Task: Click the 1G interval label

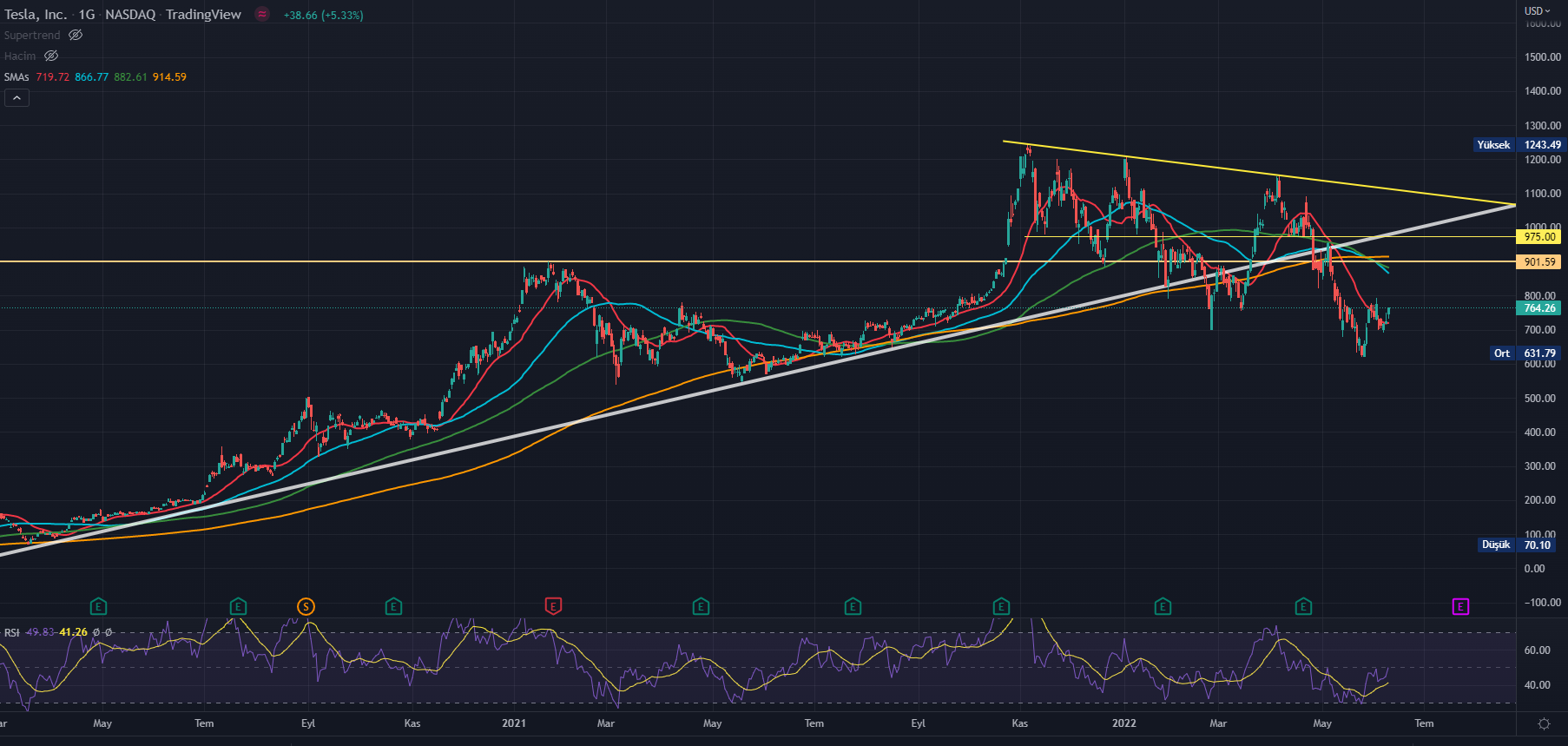Action: click(87, 15)
